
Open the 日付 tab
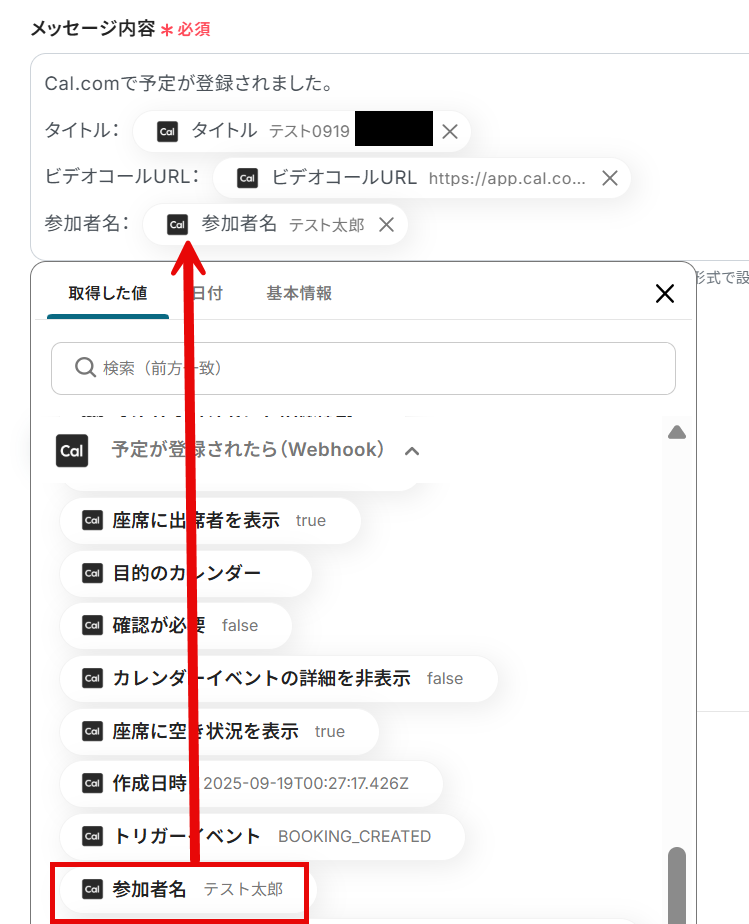pos(207,293)
